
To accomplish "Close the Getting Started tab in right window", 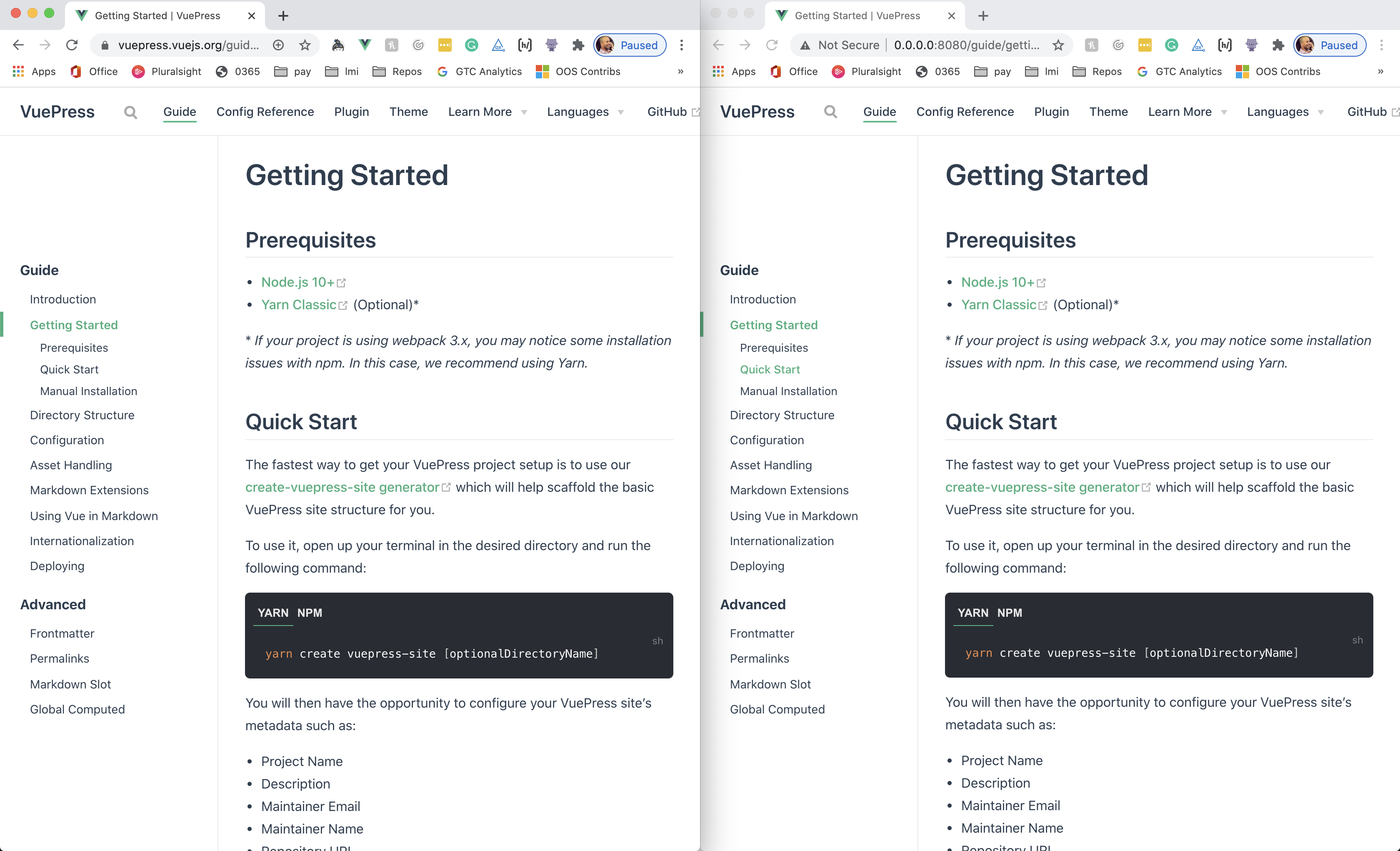I will (951, 16).
